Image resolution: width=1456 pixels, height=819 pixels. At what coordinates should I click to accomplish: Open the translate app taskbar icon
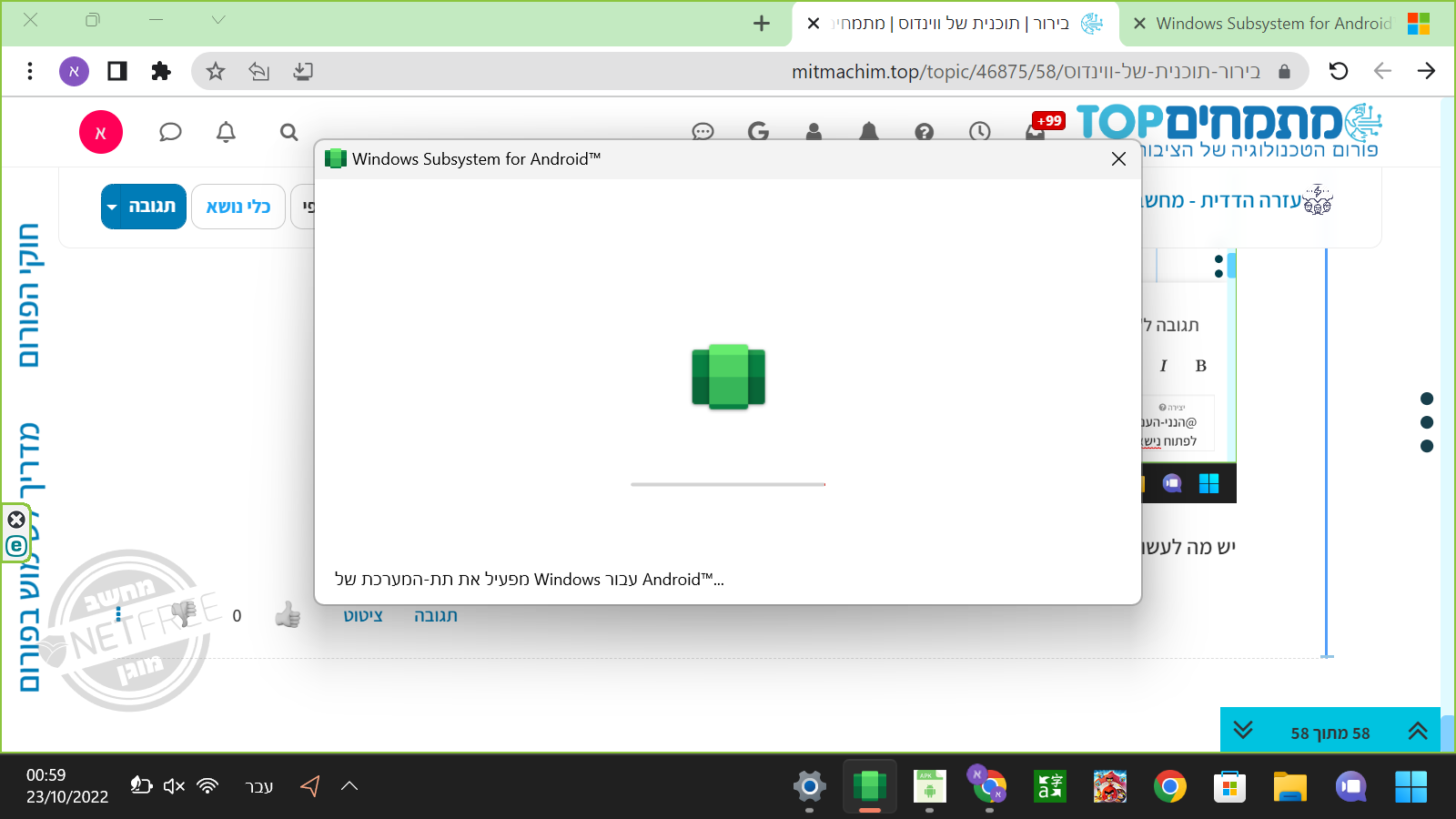point(1049,786)
